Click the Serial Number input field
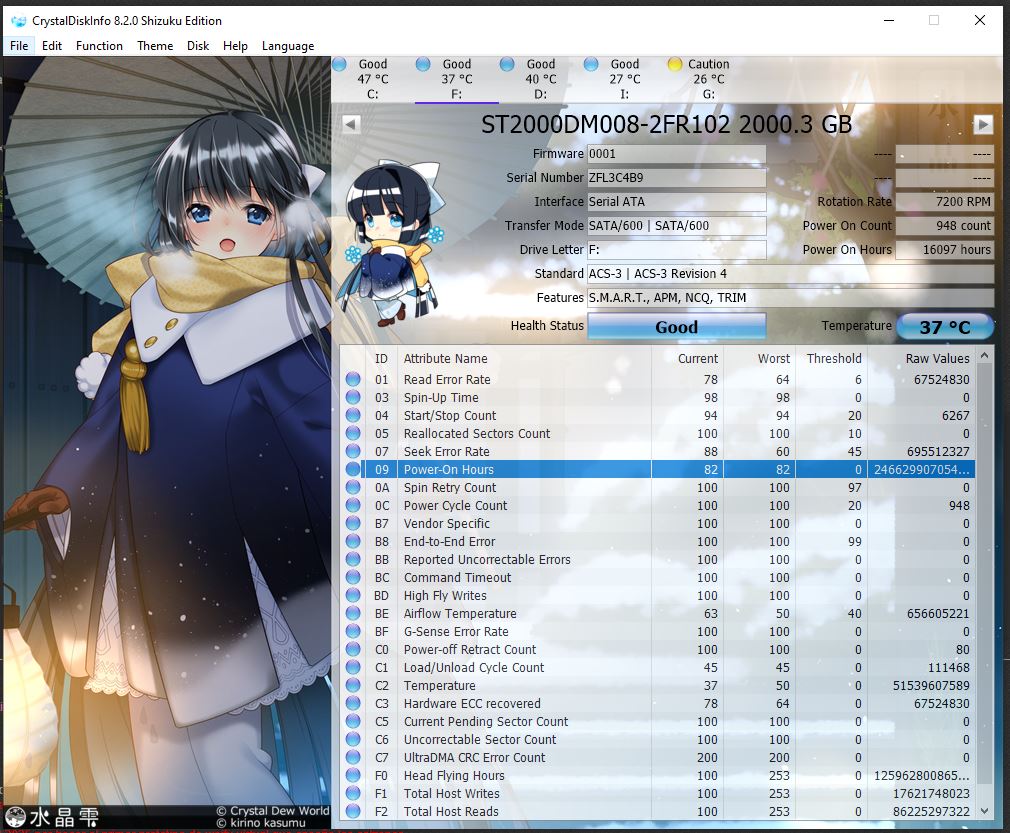The image size is (1010, 833). [676, 178]
